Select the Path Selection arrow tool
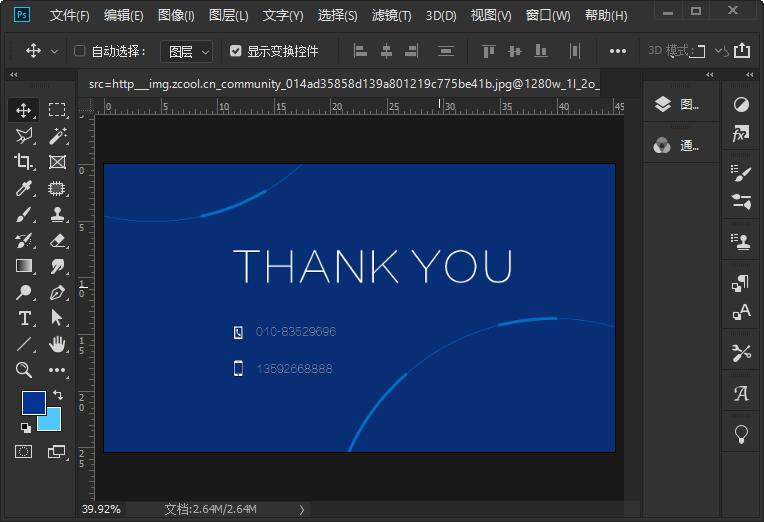Image resolution: width=764 pixels, height=522 pixels. point(57,318)
